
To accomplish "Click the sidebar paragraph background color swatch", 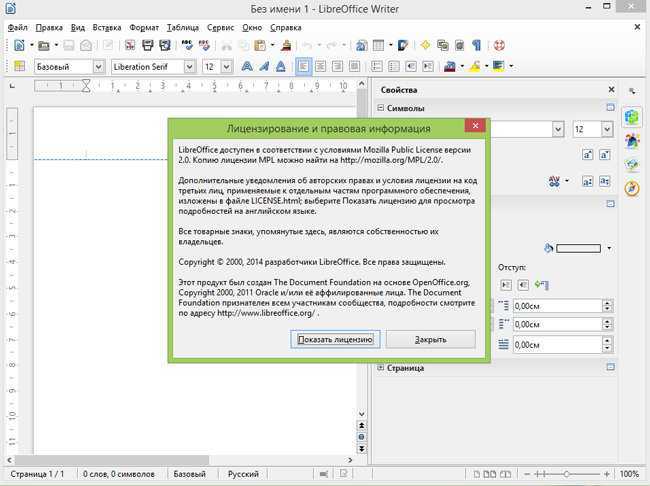I will [x=578, y=248].
